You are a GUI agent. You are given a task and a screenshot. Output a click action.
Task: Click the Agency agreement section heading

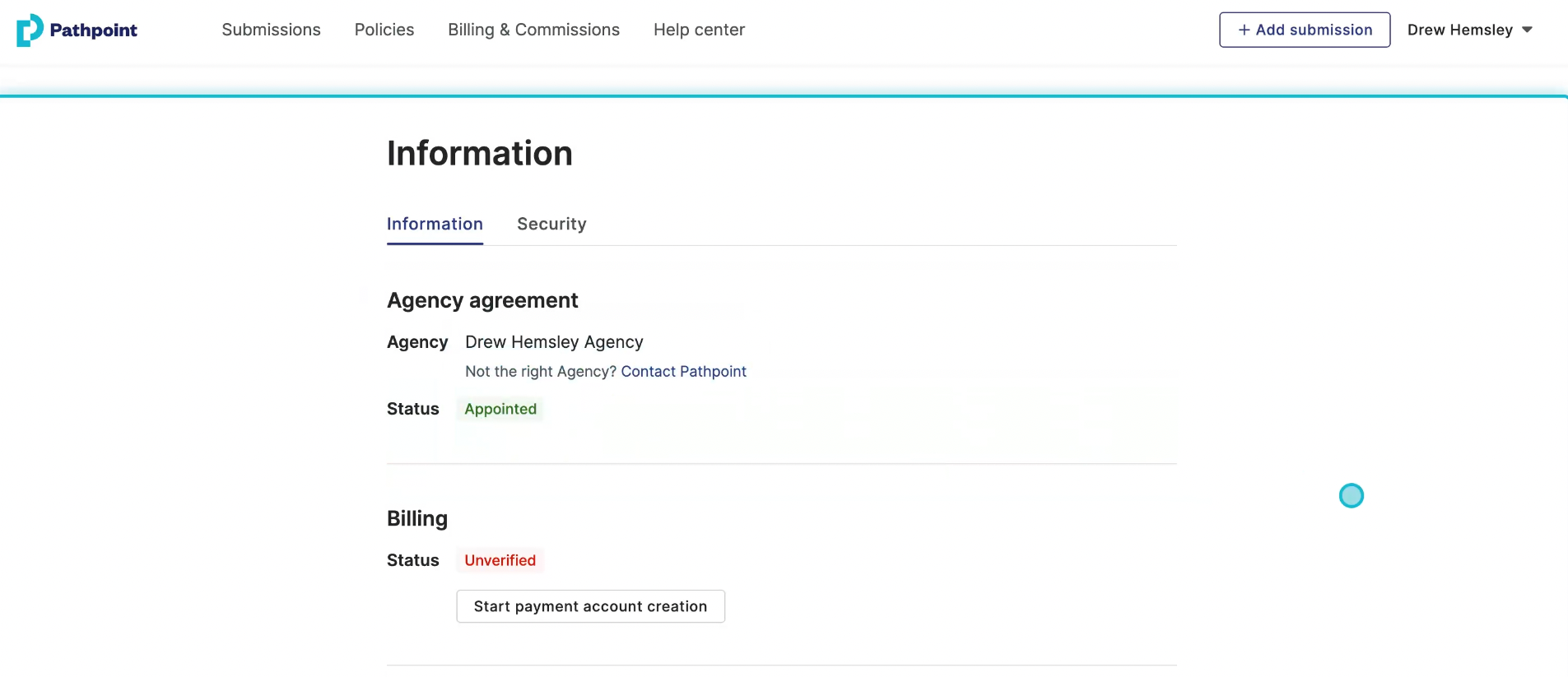point(482,300)
